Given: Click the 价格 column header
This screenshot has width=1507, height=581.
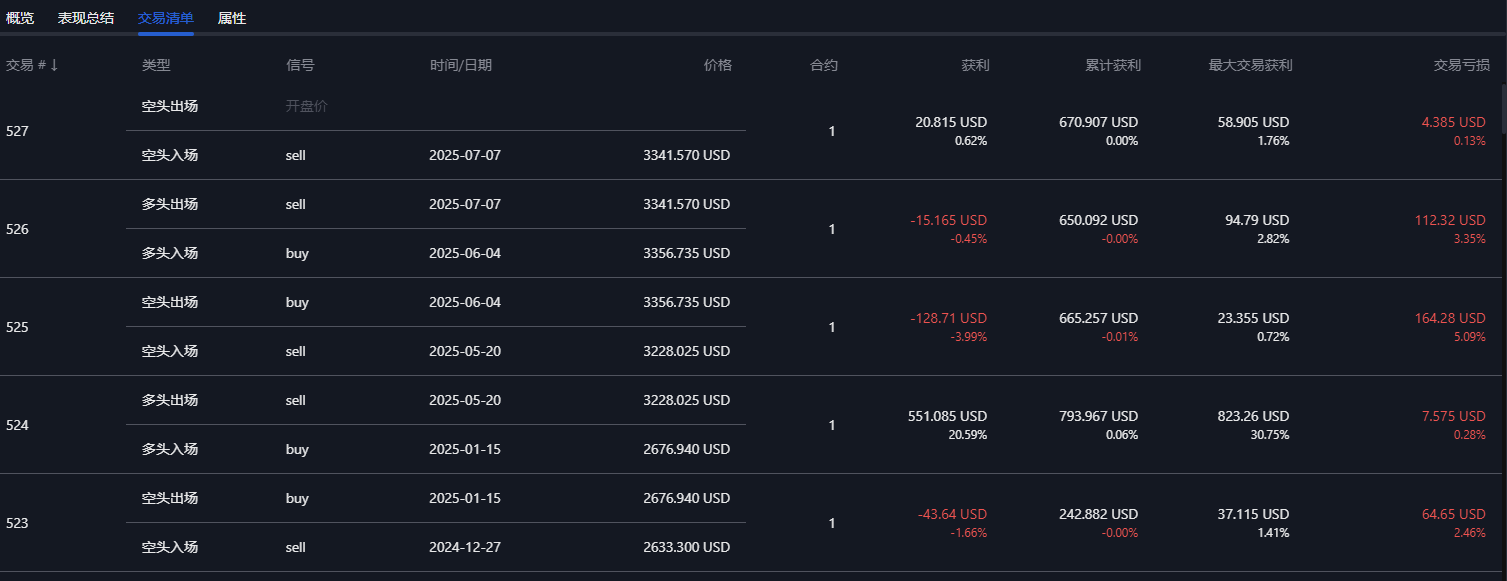Looking at the screenshot, I should tap(717, 65).
